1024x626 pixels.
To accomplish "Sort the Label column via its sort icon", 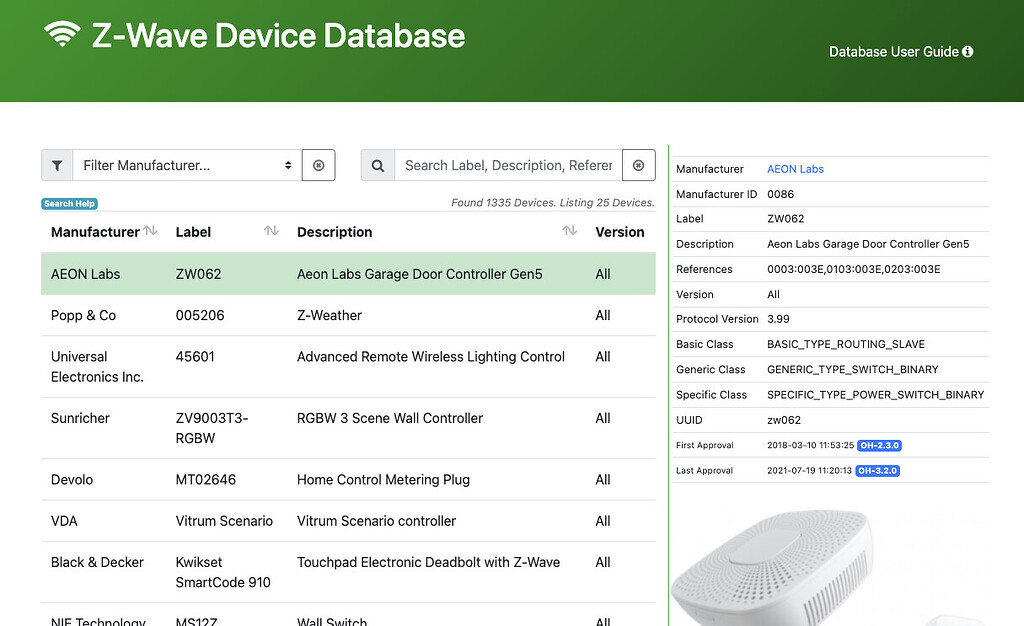I will [270, 230].
